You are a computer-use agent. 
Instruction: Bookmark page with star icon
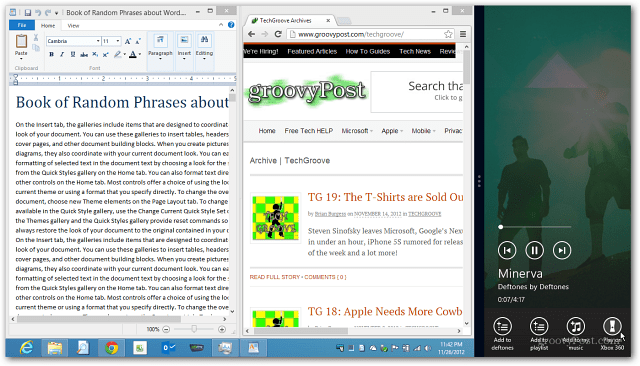(x=448, y=34)
